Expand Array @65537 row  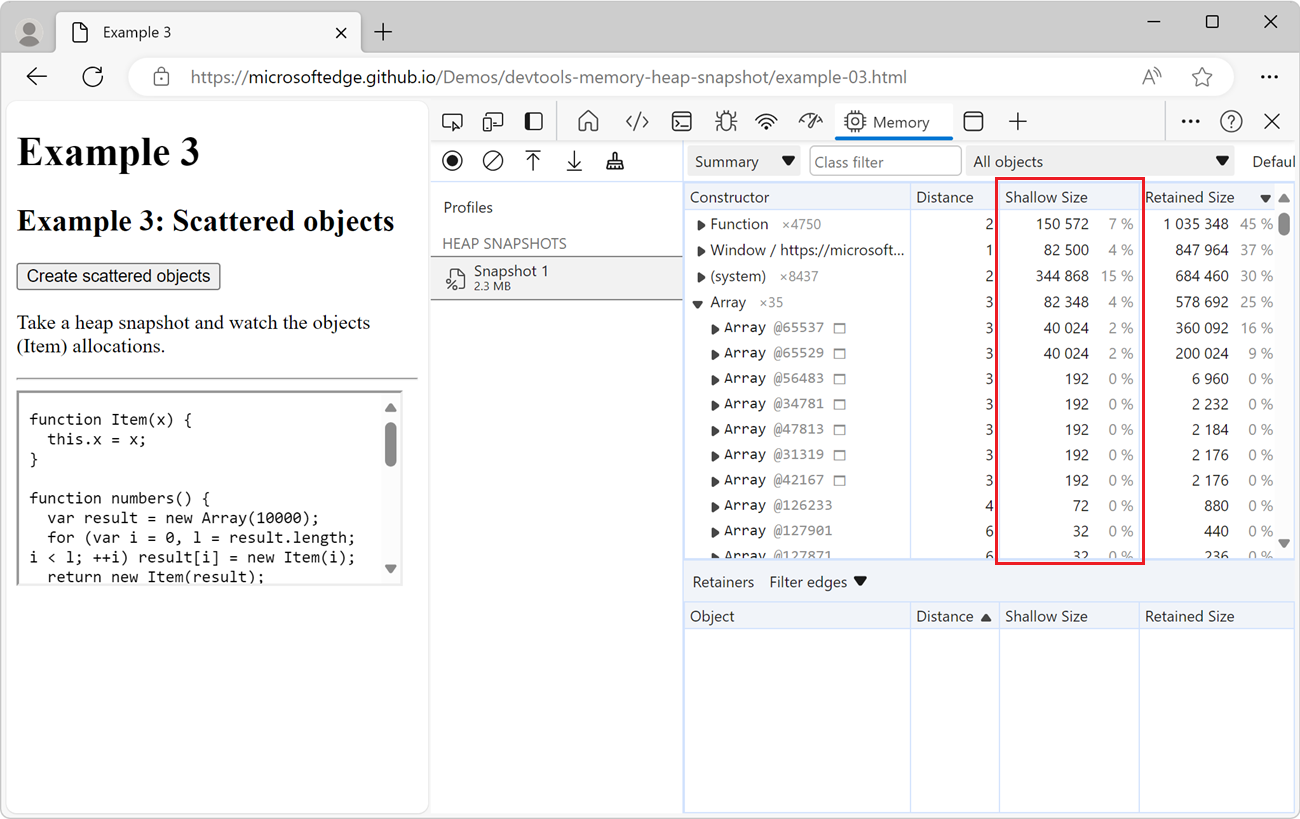click(715, 329)
